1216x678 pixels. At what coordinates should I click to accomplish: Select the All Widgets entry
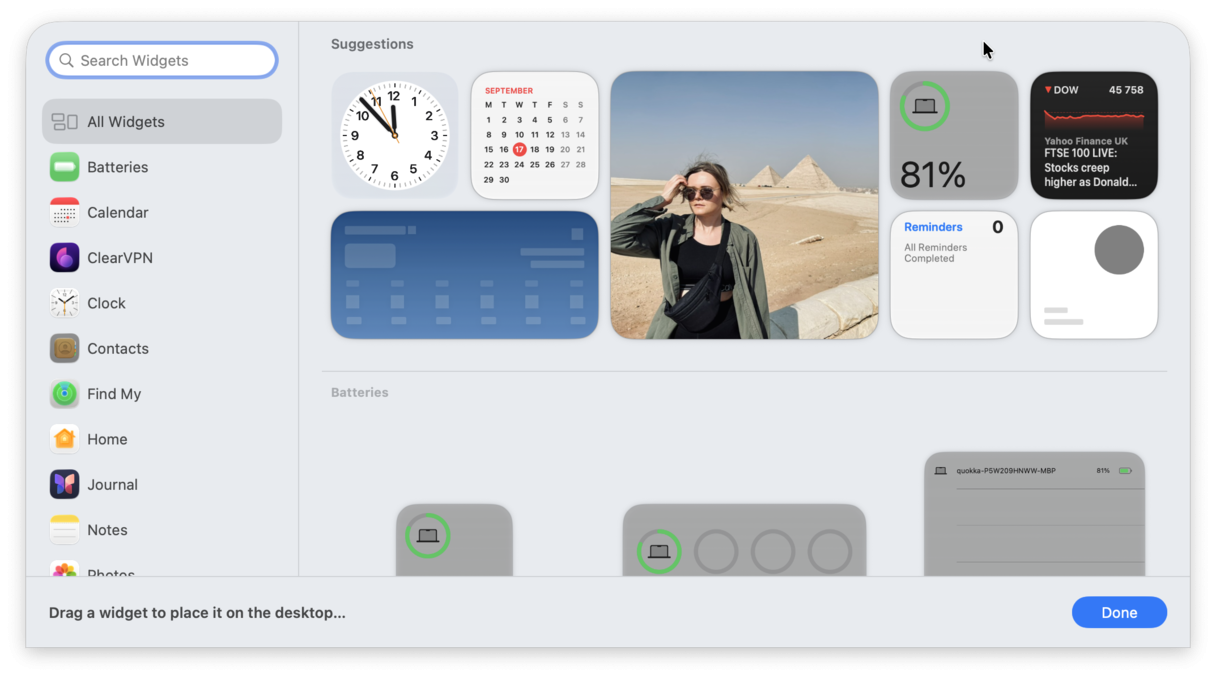125,121
